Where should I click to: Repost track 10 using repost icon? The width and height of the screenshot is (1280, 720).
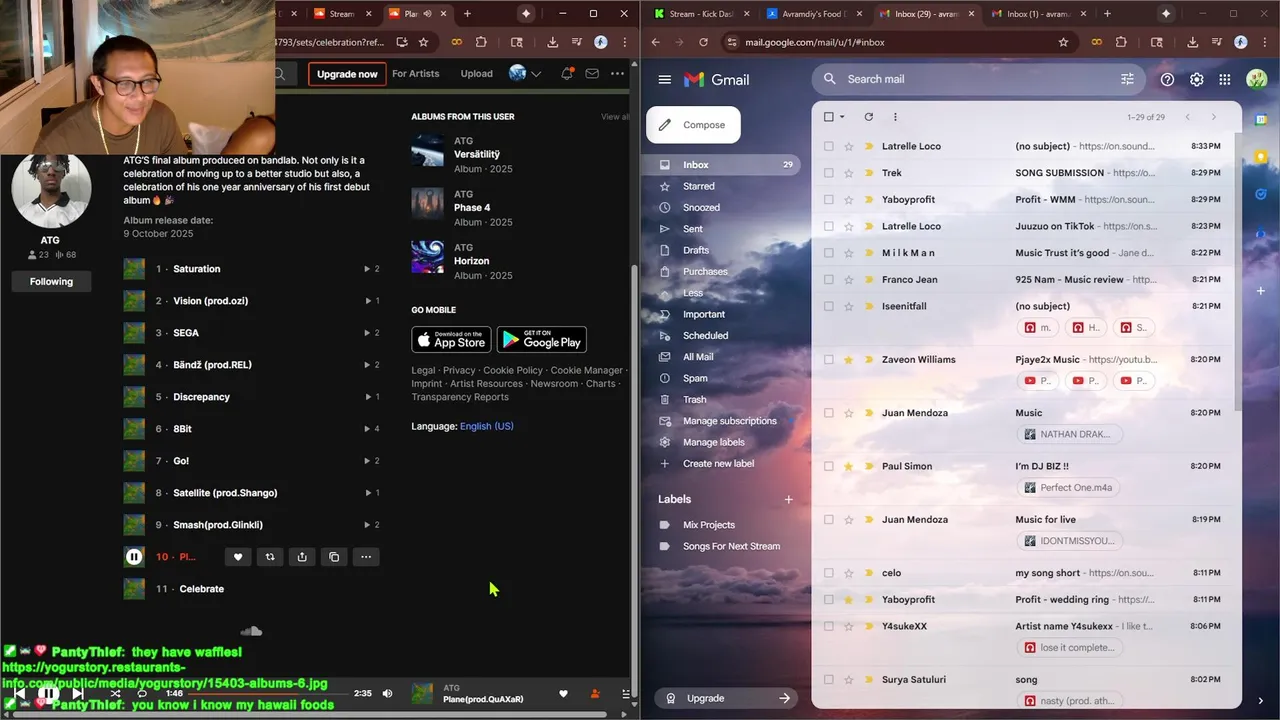[x=270, y=557]
